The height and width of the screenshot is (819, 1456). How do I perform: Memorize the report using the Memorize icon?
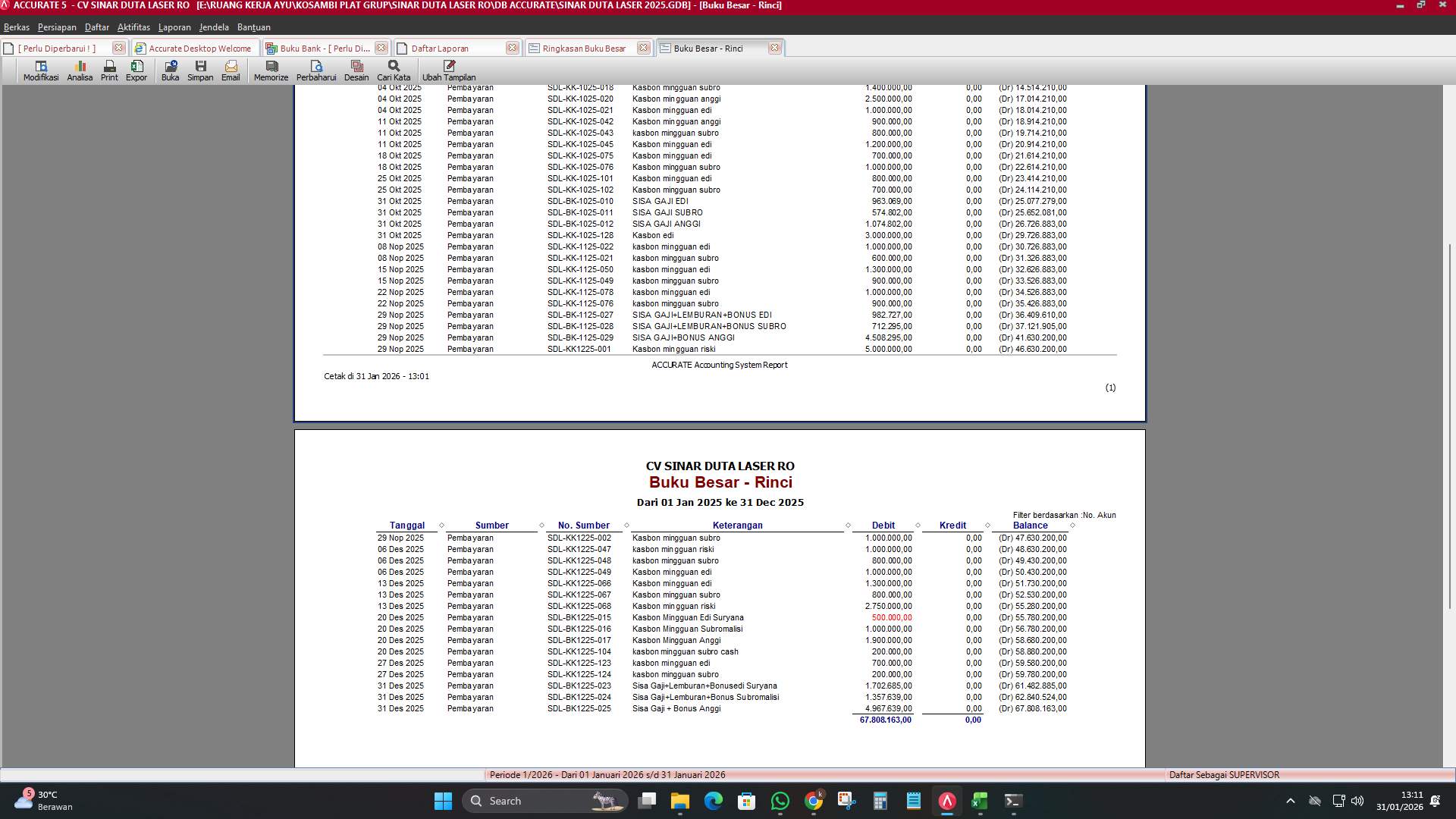tap(270, 70)
